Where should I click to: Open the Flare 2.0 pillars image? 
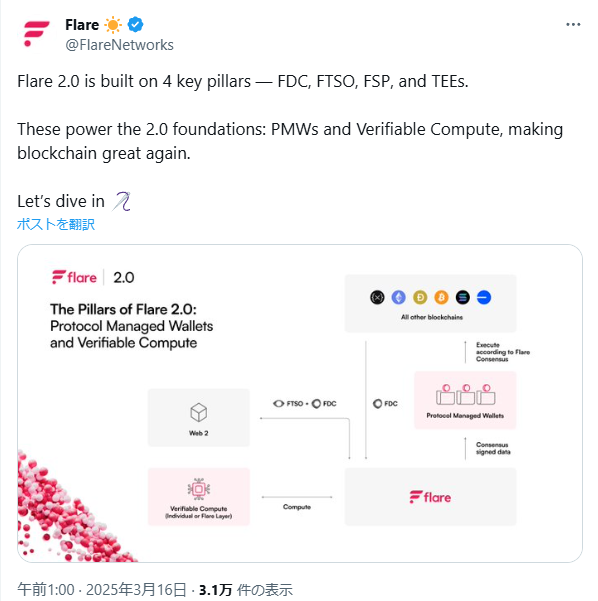[x=300, y=403]
